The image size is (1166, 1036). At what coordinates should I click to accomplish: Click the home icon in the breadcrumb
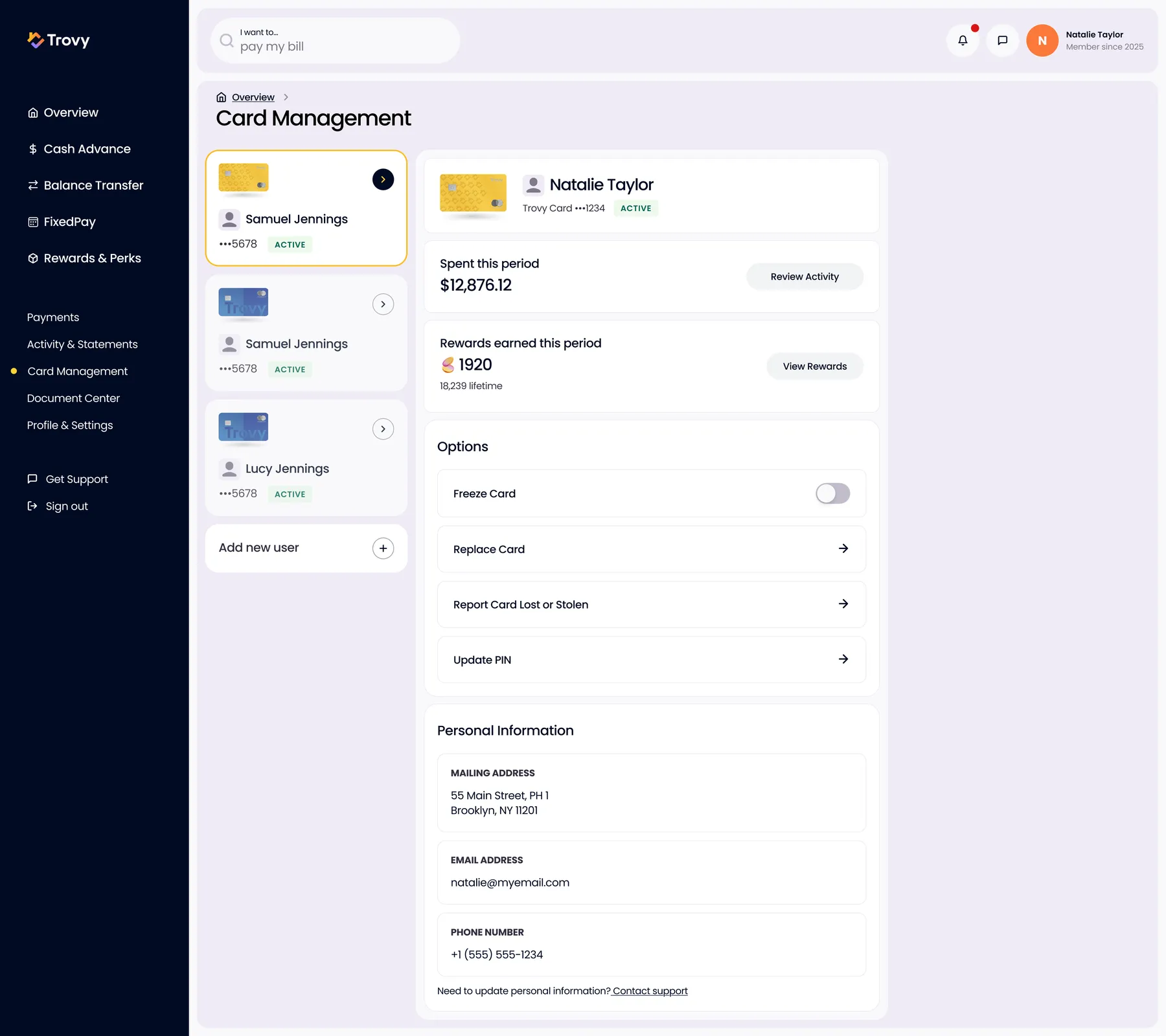point(221,97)
